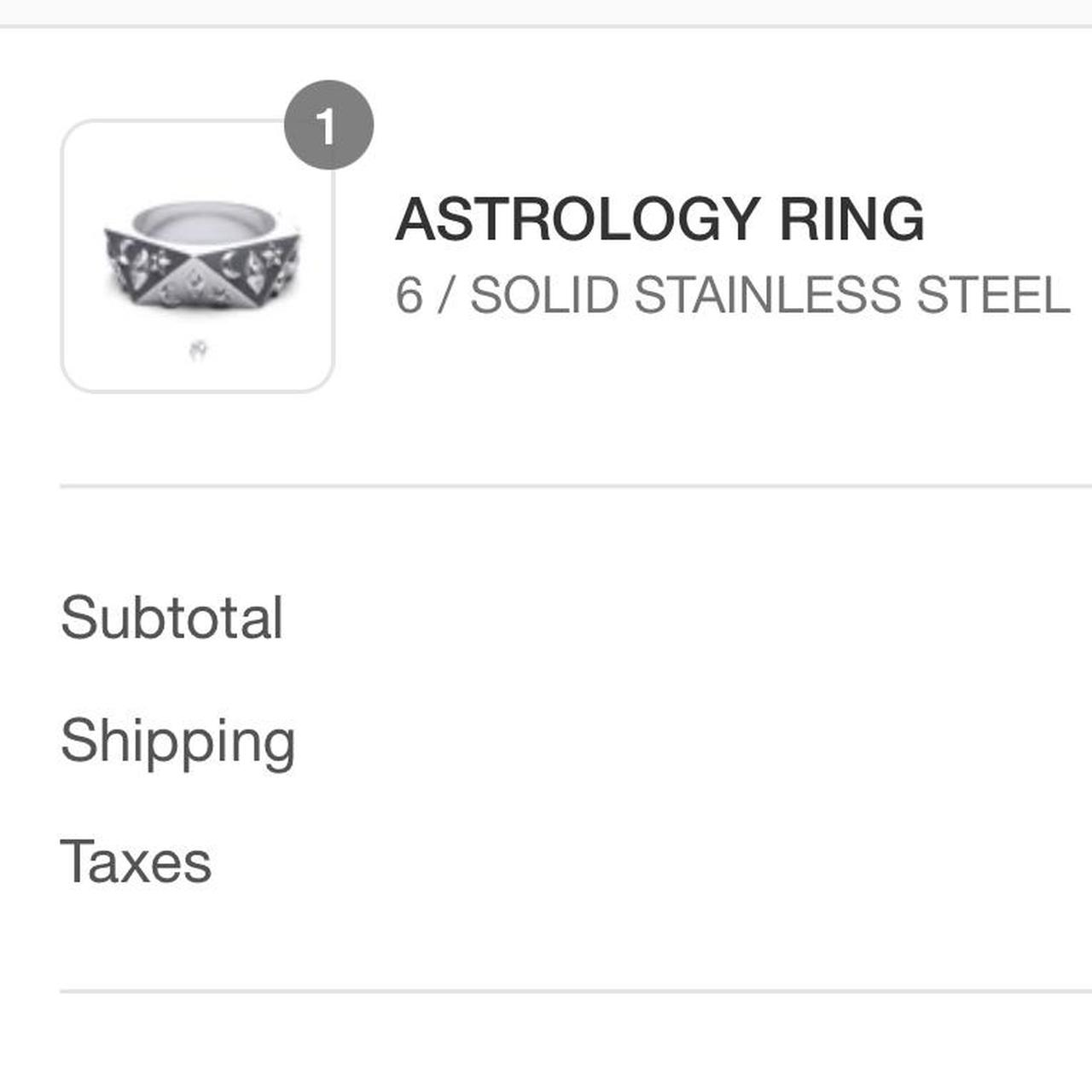Click the ring size value 6
1092x1092 pixels.
click(x=409, y=294)
